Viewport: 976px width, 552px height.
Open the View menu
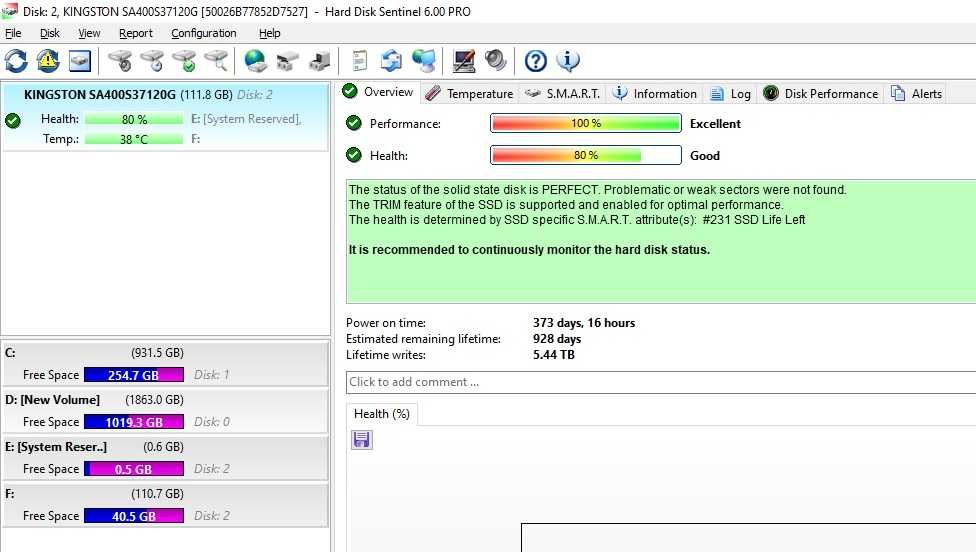(89, 33)
